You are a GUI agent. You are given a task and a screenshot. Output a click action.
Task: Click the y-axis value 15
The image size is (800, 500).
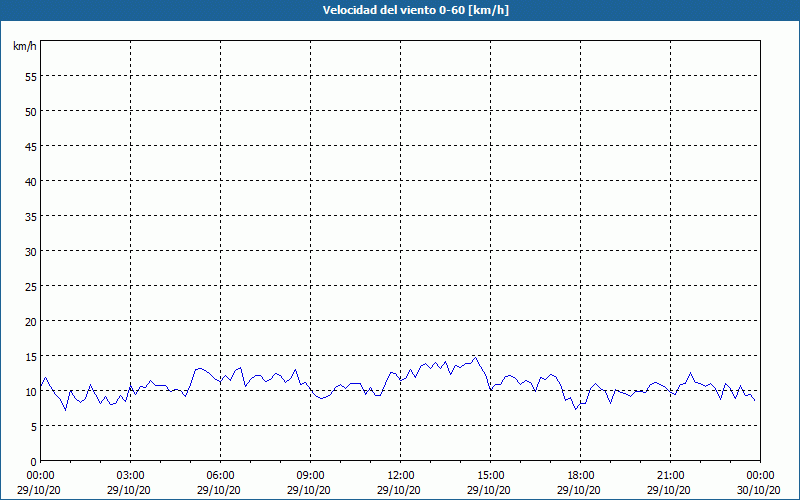[x=31, y=356]
